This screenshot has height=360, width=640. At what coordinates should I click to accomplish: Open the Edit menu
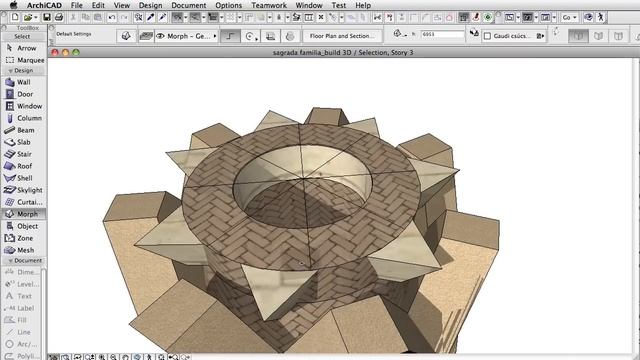(98, 5)
